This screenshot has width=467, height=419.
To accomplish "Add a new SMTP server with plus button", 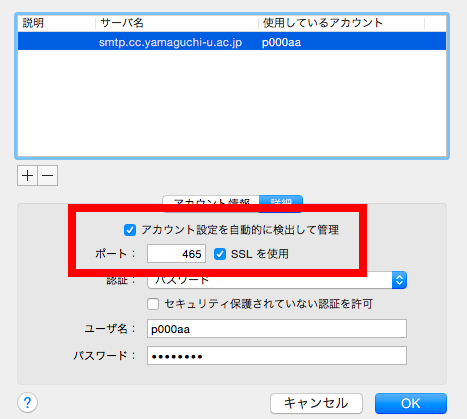I will point(27,175).
